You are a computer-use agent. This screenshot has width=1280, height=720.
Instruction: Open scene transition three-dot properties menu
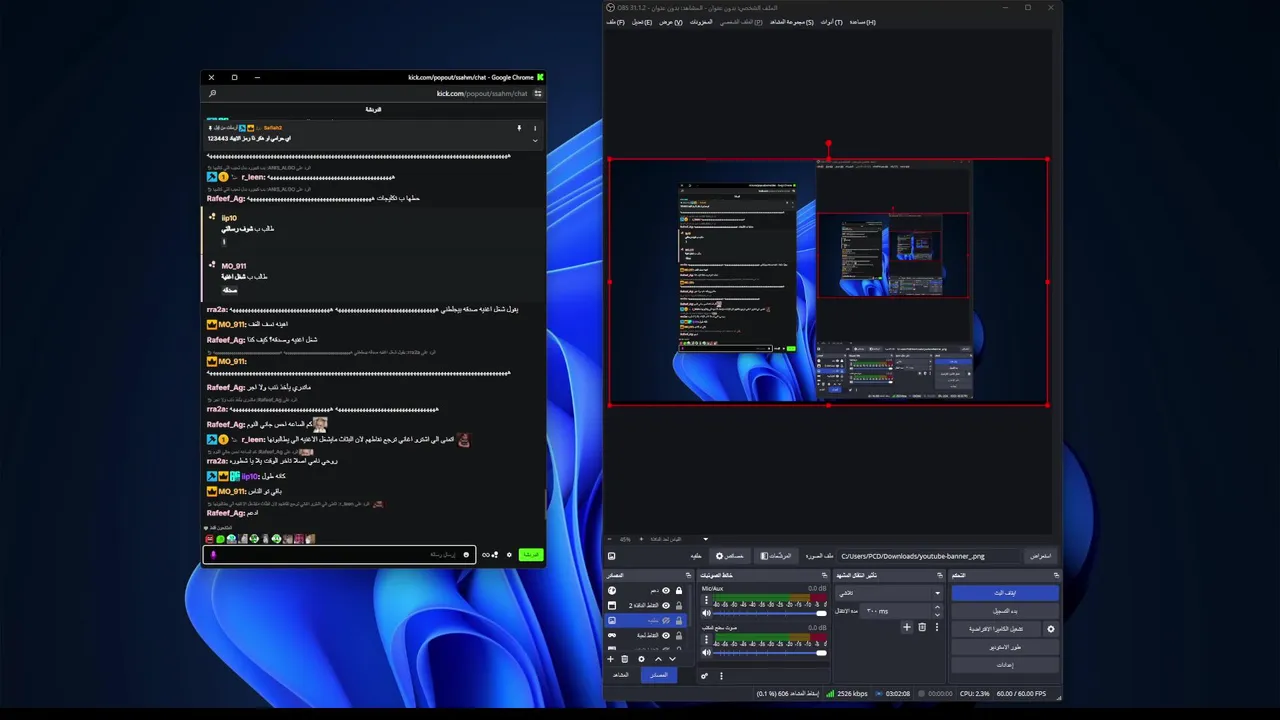pos(937,627)
